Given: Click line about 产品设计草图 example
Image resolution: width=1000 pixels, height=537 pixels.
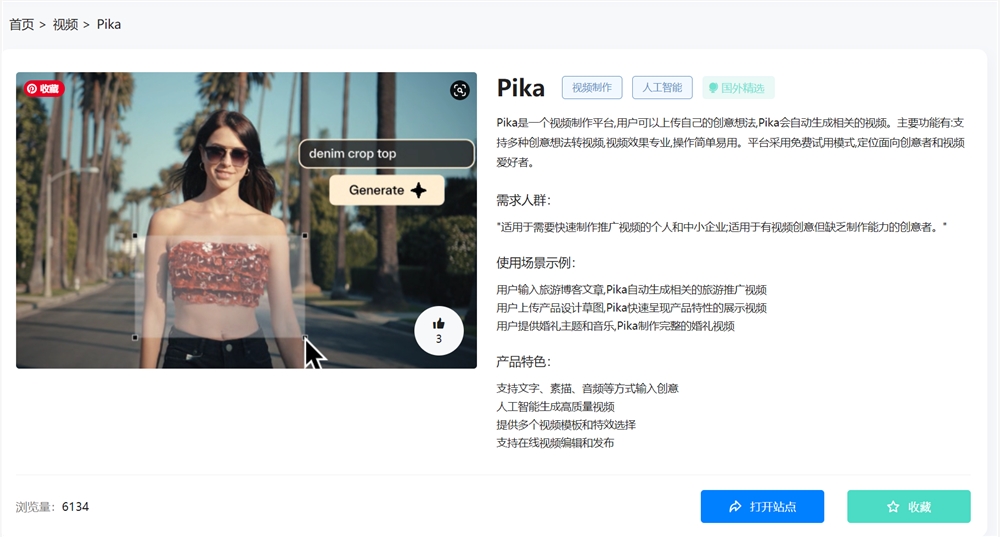Looking at the screenshot, I should coord(631,307).
